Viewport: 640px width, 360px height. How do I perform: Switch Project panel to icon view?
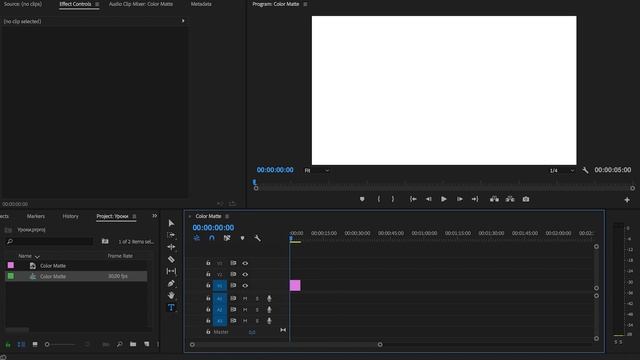35,344
